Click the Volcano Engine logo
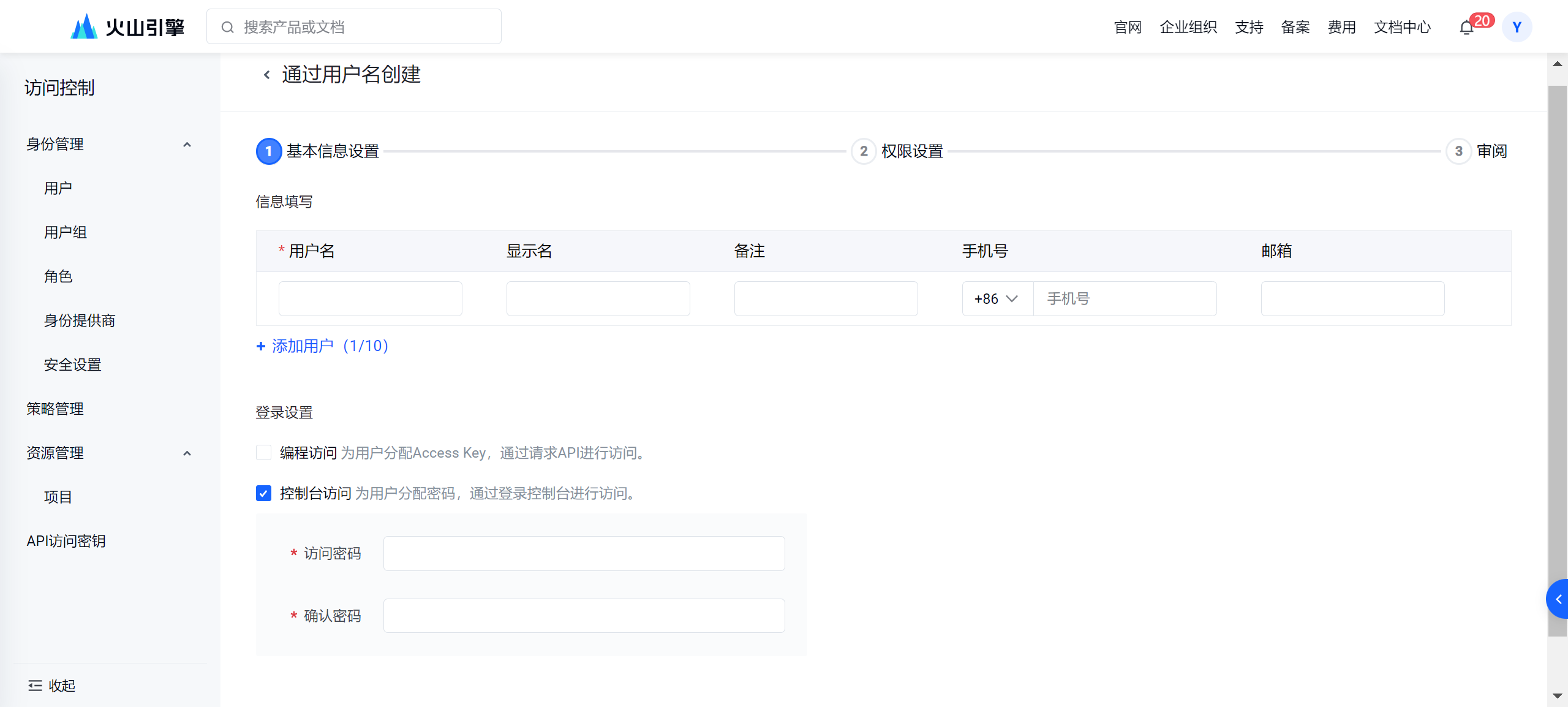1568x707 pixels. click(x=127, y=27)
